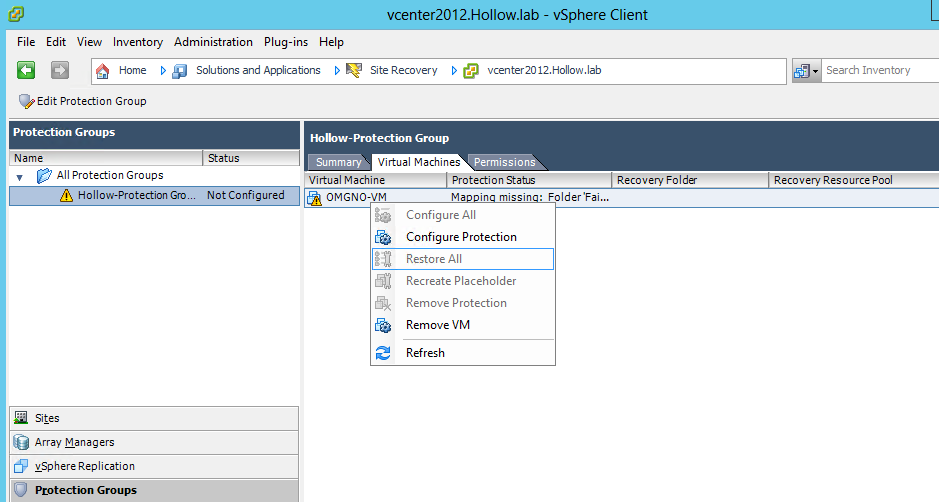Choose Remove VM from context menu
The height and width of the screenshot is (502, 939).
[x=437, y=325]
